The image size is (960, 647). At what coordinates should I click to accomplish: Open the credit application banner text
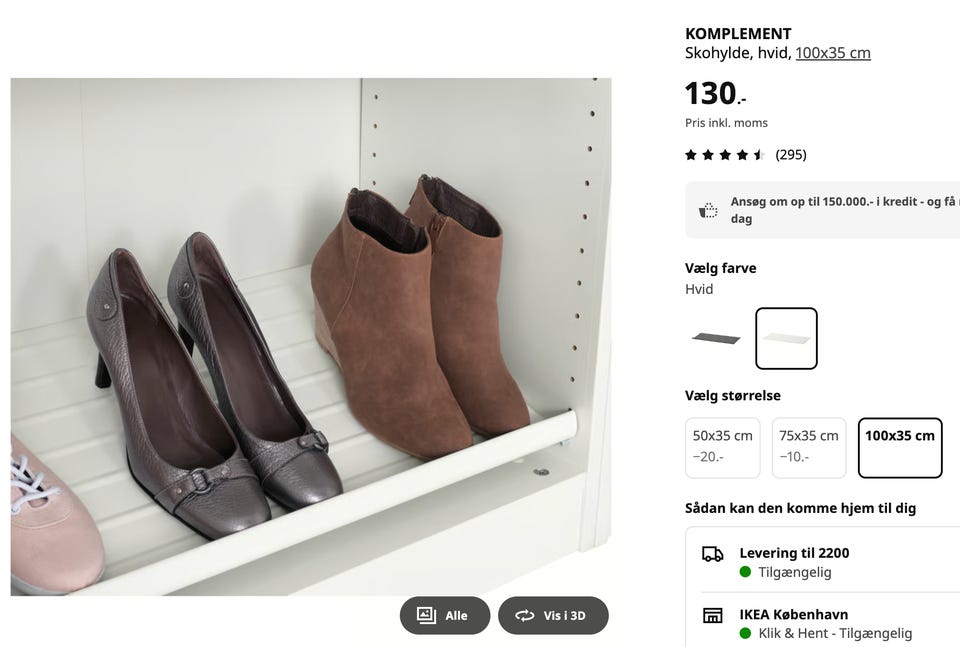click(845, 210)
